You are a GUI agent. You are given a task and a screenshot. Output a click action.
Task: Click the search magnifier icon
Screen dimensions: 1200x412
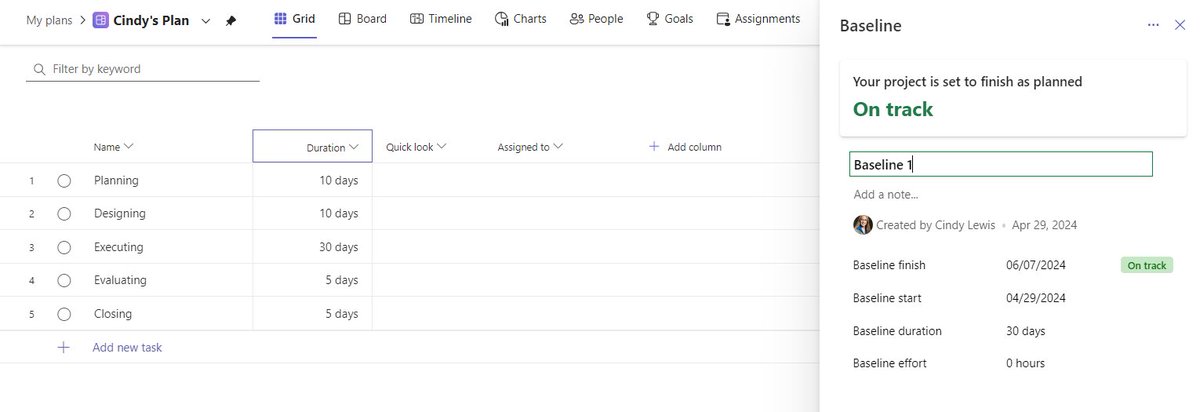[39, 69]
